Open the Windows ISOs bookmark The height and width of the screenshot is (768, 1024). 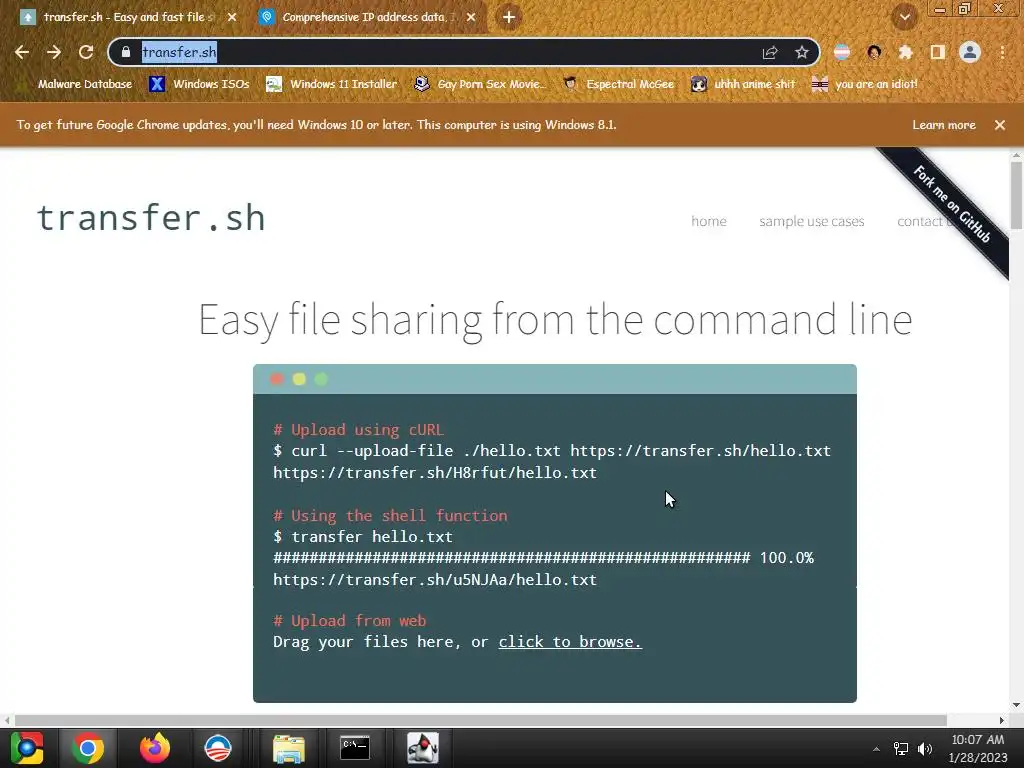[199, 84]
